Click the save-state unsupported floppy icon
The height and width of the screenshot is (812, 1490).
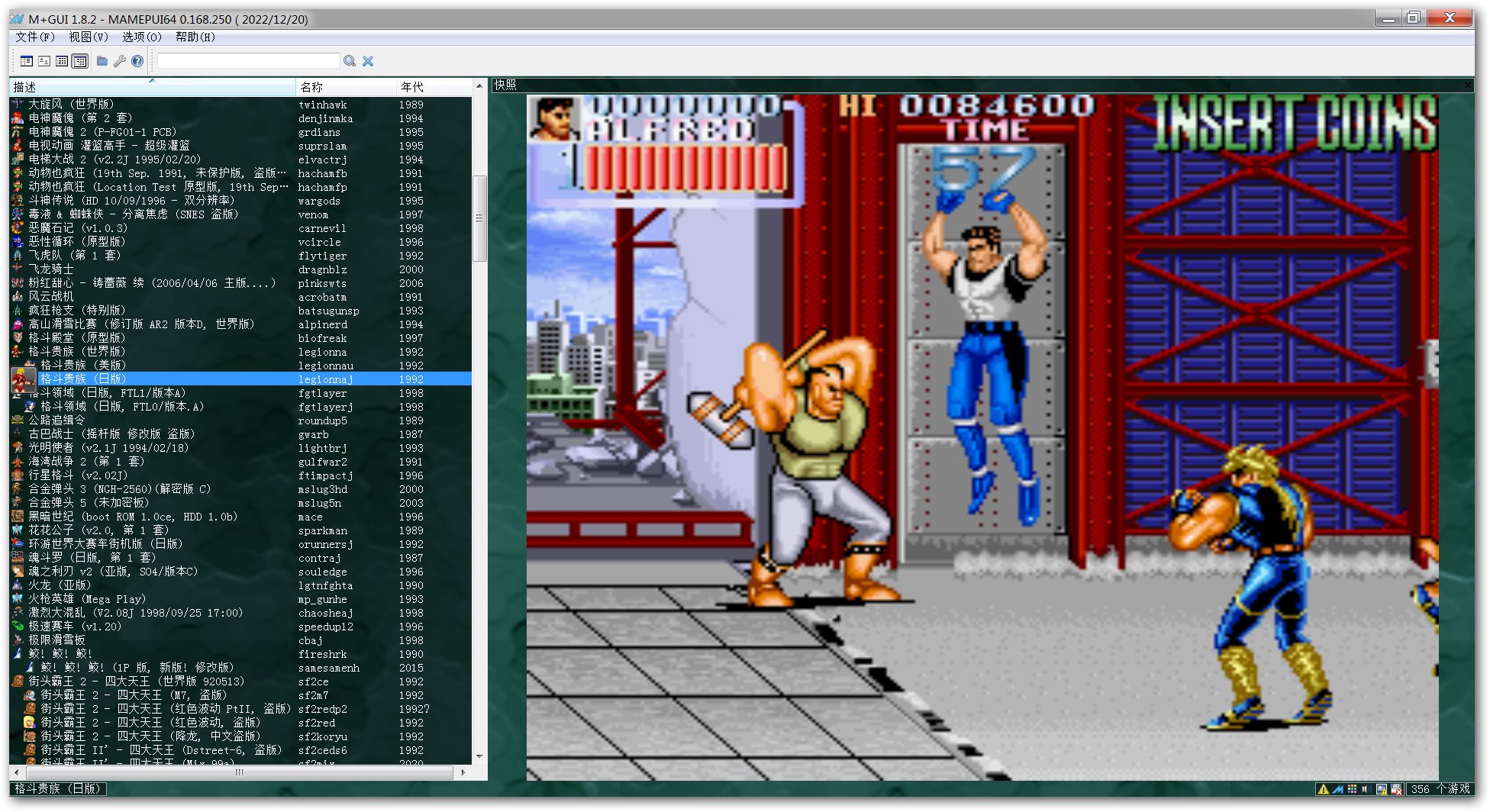1396,789
